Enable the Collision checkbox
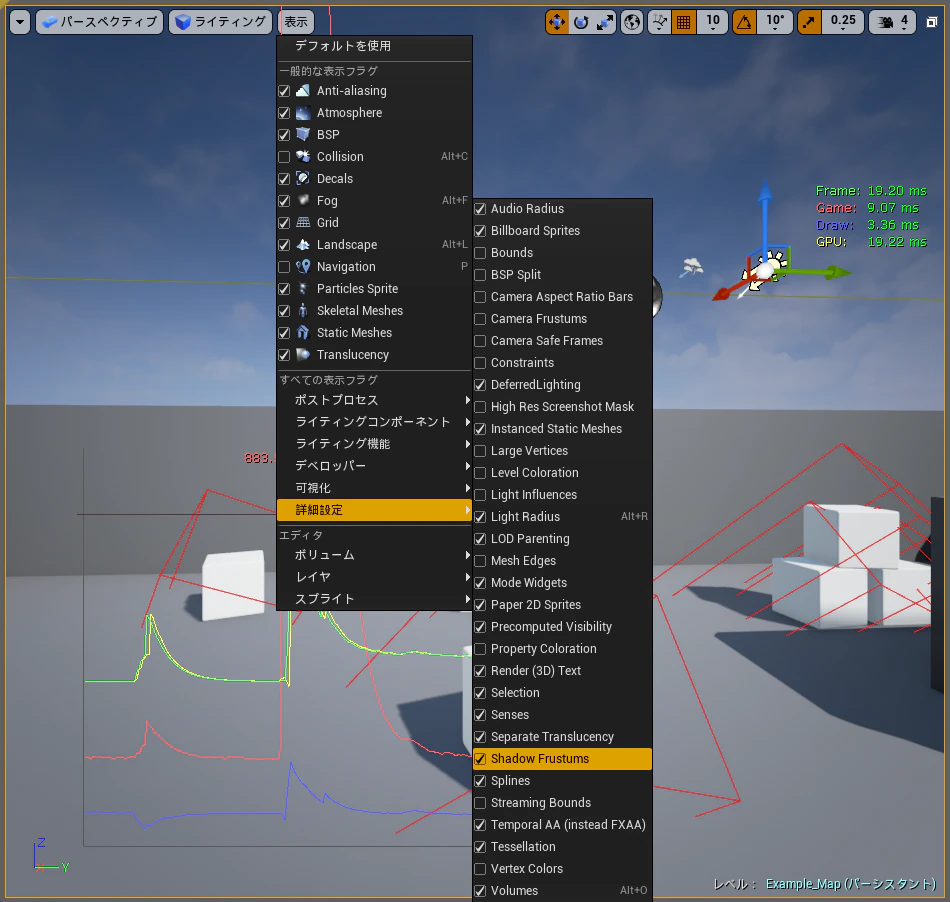The width and height of the screenshot is (950, 902). pos(284,157)
